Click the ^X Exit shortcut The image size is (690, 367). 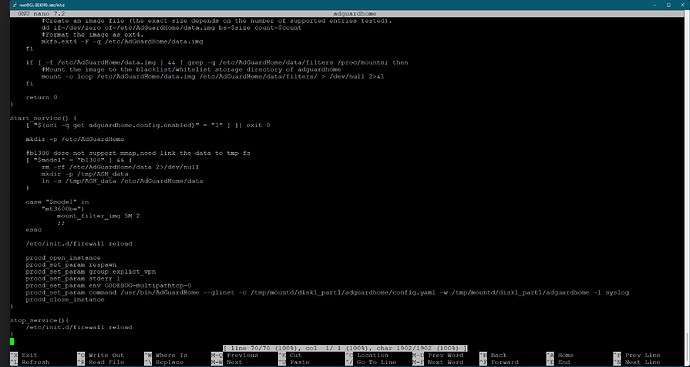[x=24, y=355]
